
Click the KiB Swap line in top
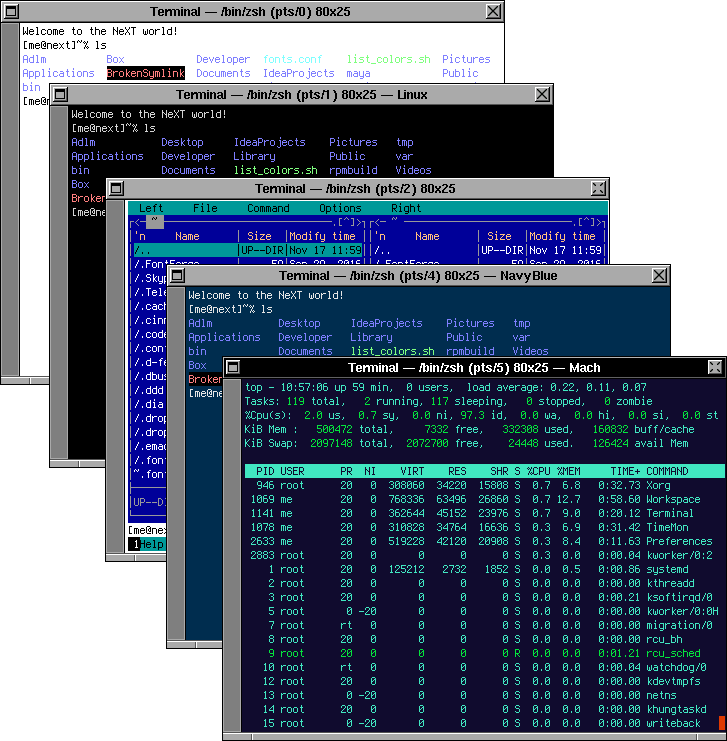466,443
